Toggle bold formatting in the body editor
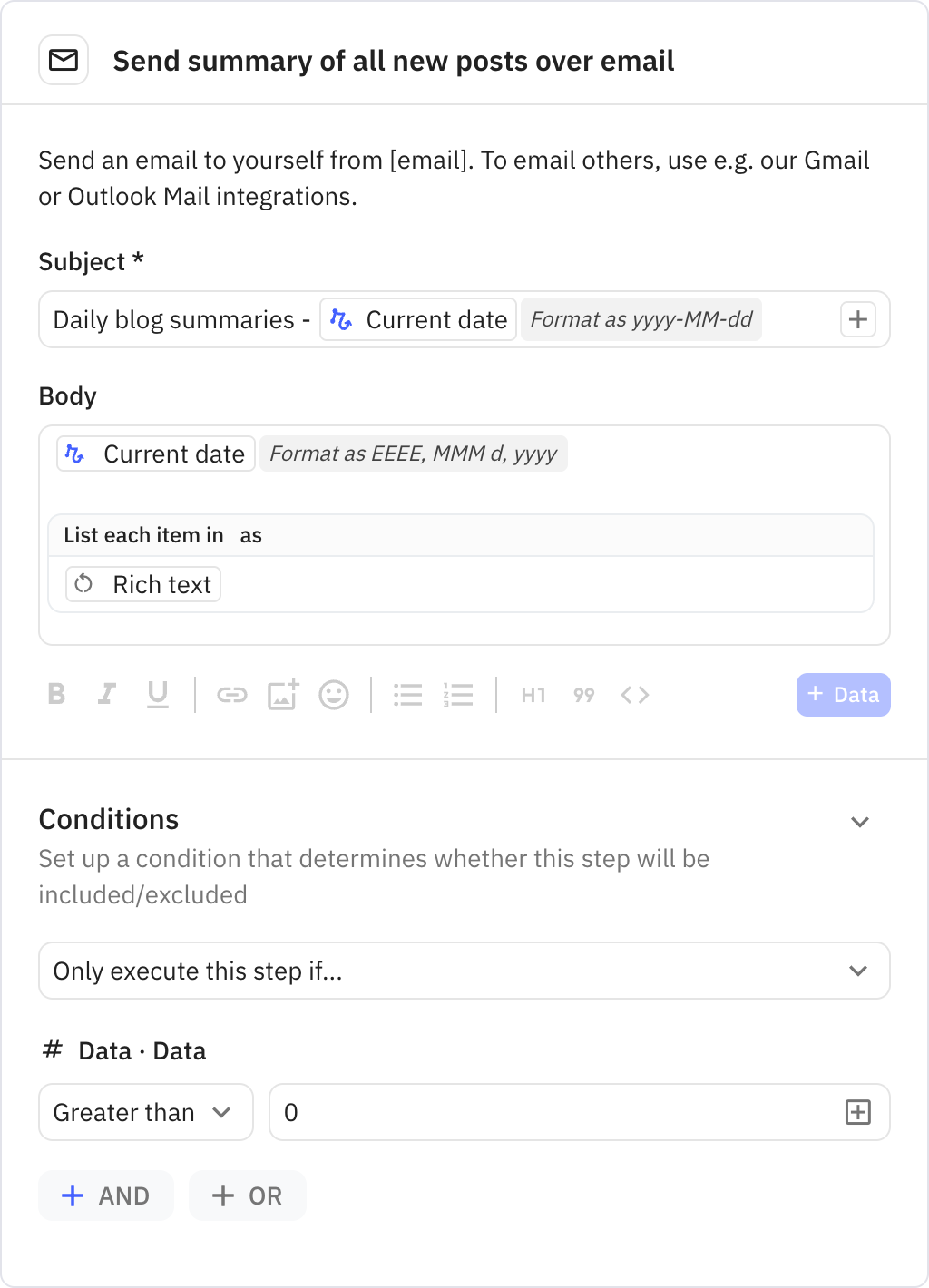Viewport: 929px width, 1288px height. (x=56, y=695)
